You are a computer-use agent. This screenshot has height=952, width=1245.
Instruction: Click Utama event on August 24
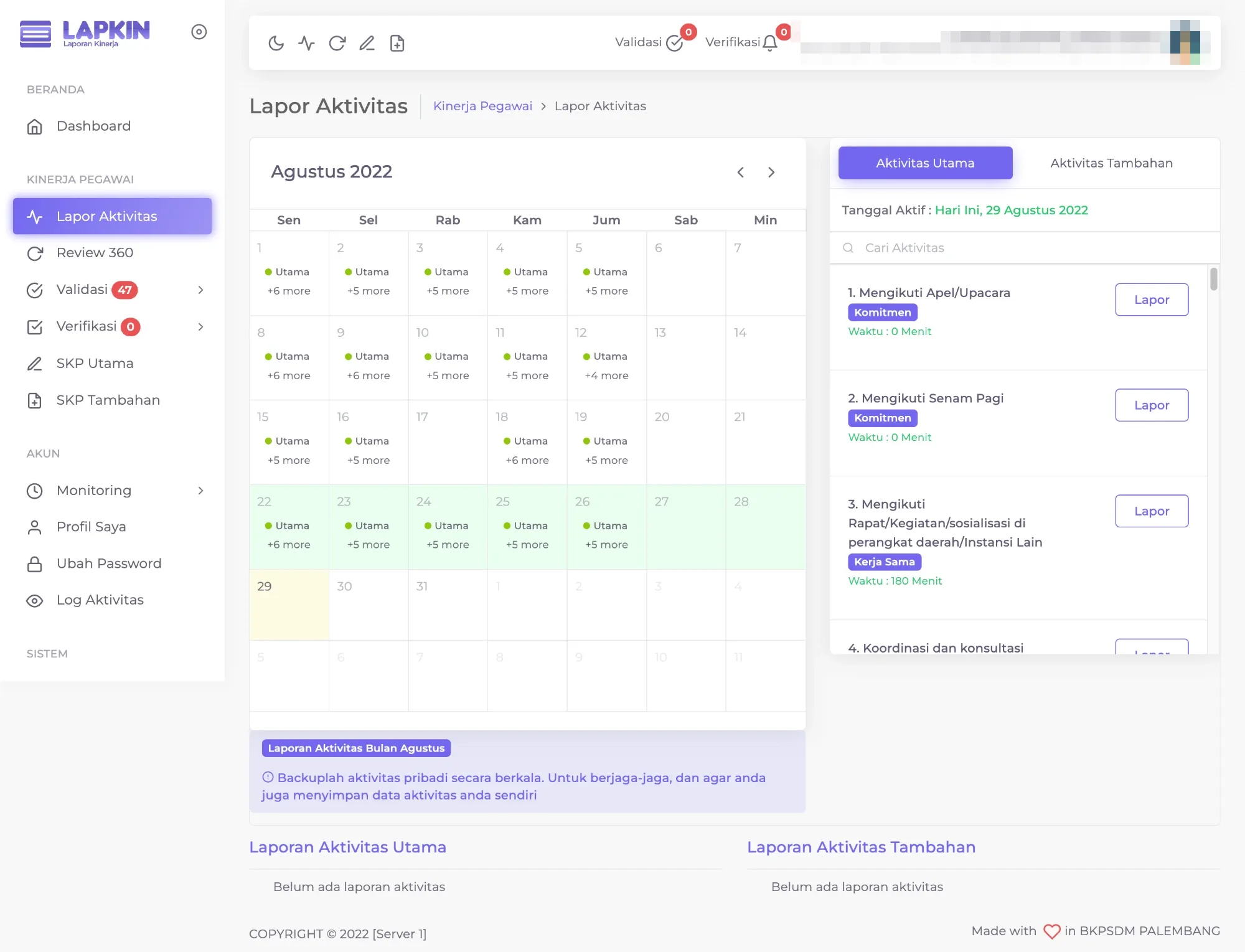pos(447,525)
